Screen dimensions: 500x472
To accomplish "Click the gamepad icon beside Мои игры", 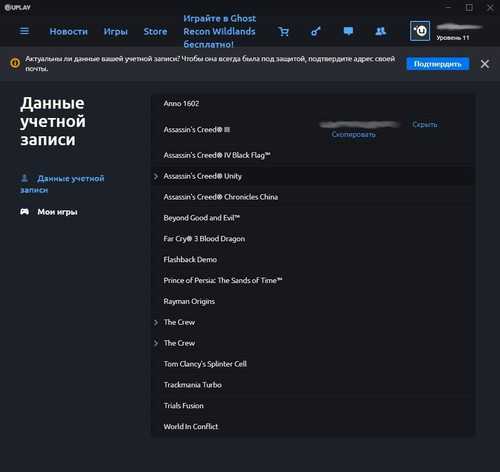I will tap(24, 212).
